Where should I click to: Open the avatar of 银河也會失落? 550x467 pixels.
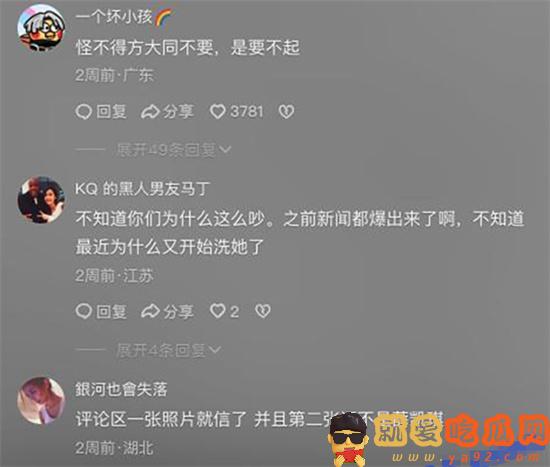pos(41,400)
